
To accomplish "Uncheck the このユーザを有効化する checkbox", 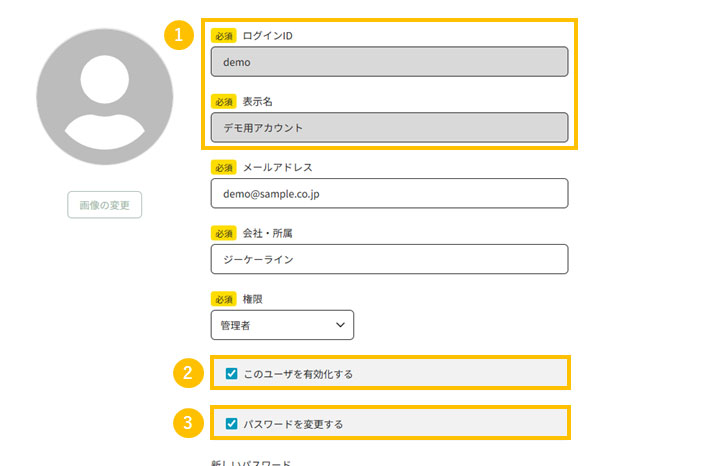I will pyautogui.click(x=232, y=374).
